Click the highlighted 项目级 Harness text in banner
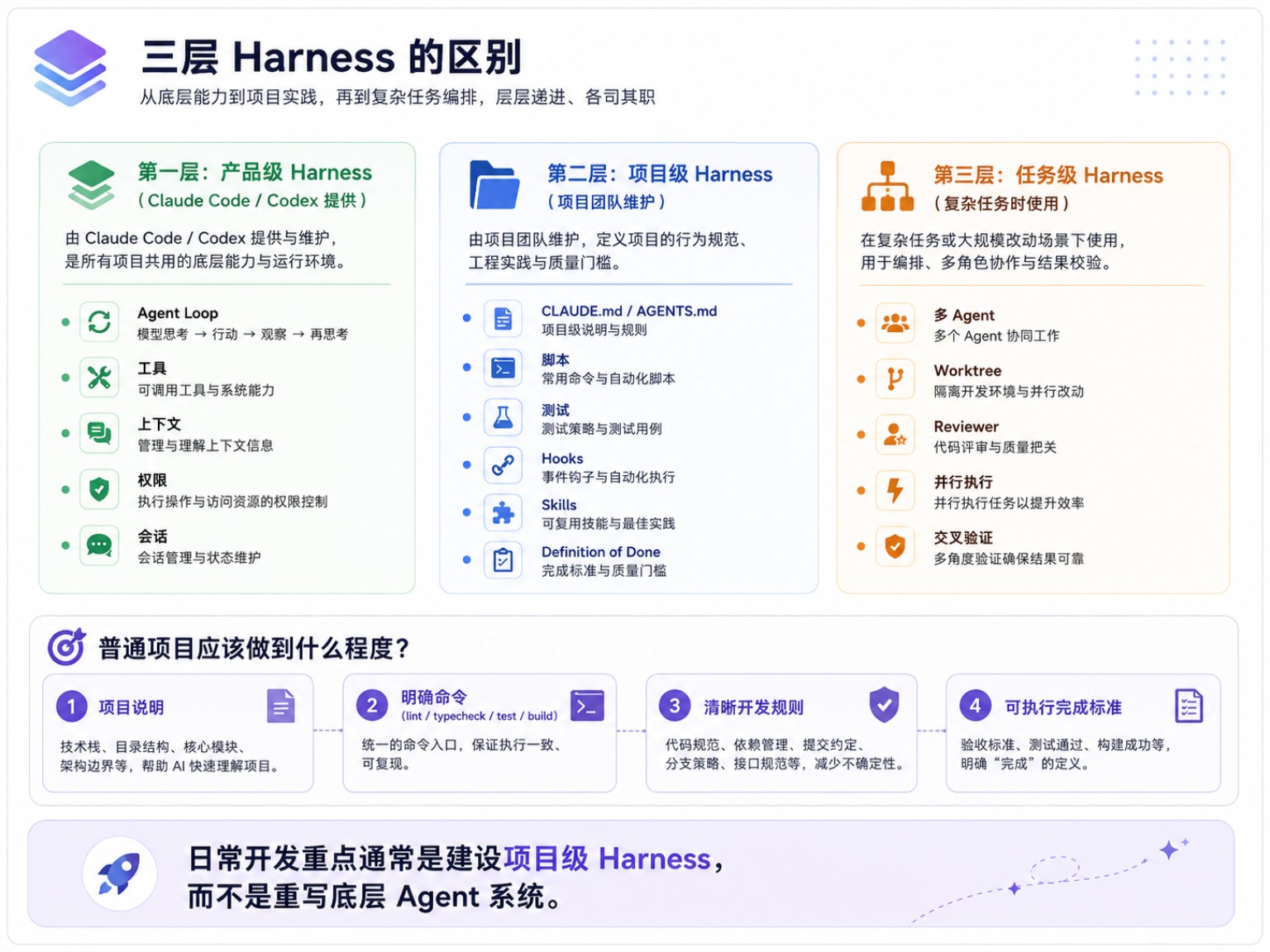The width and height of the screenshot is (1270, 952). point(608,859)
